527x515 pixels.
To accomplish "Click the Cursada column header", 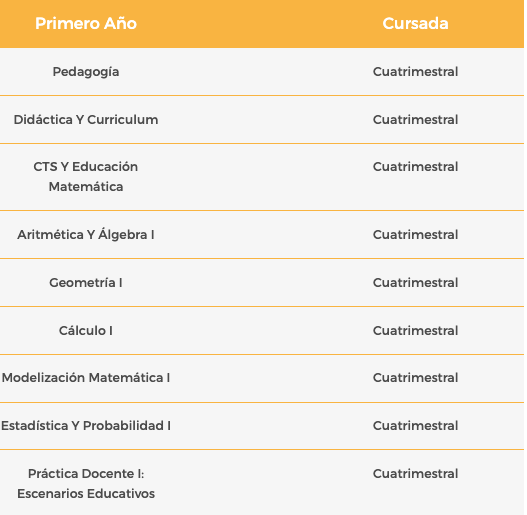I will click(x=415, y=24).
